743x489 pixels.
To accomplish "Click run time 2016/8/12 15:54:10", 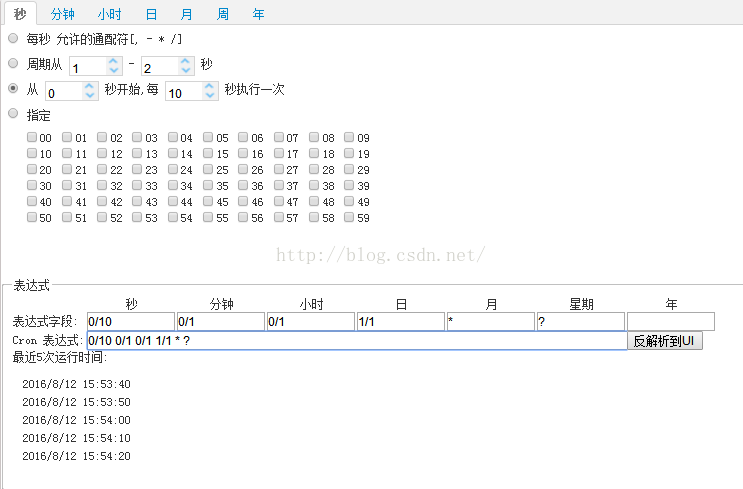I will 76,438.
